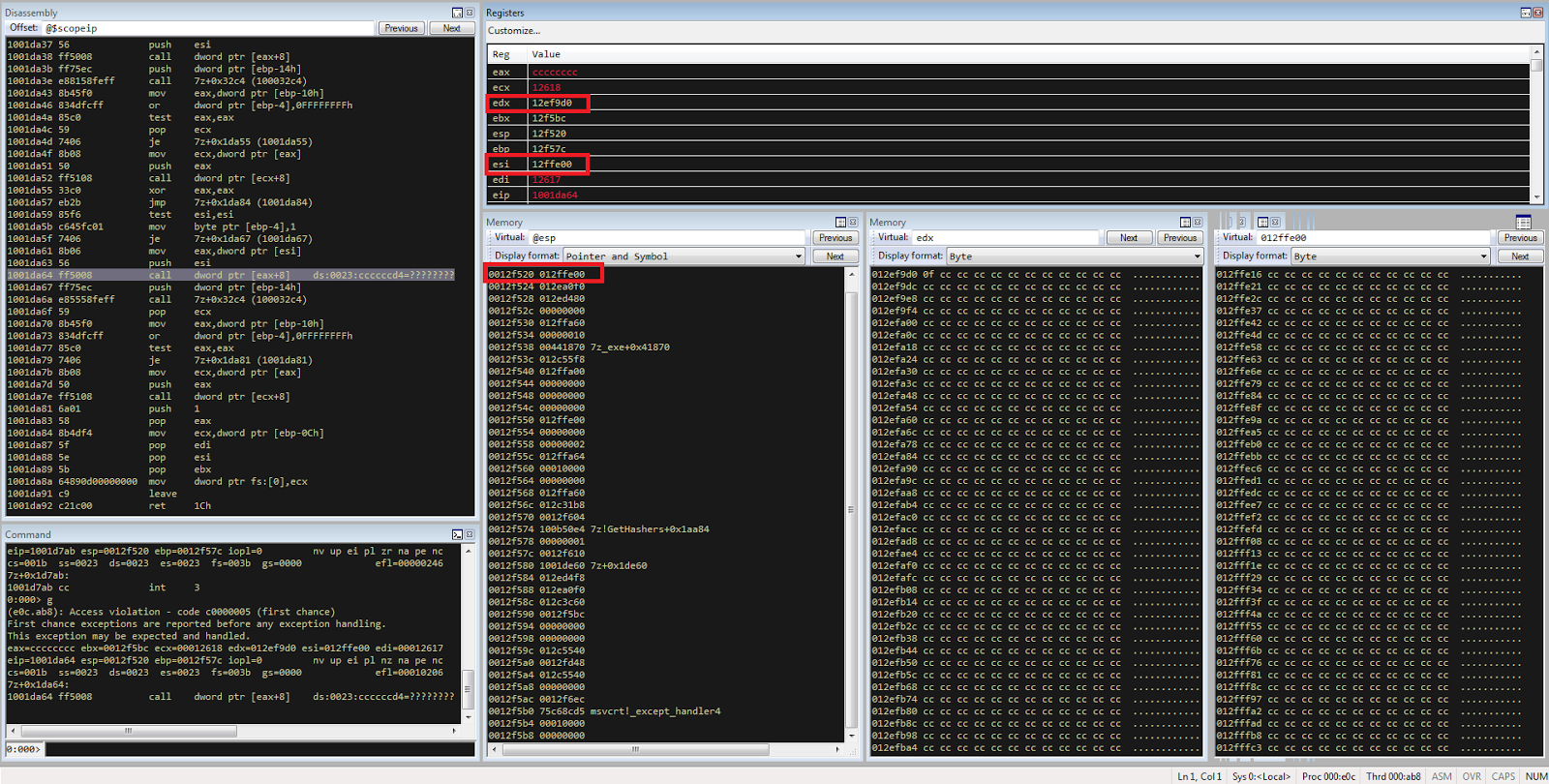Click Previous button in Disassembly panel

click(401, 28)
